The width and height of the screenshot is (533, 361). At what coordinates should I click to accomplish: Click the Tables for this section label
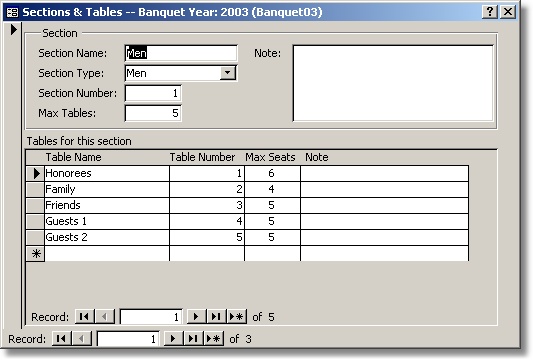[79, 141]
